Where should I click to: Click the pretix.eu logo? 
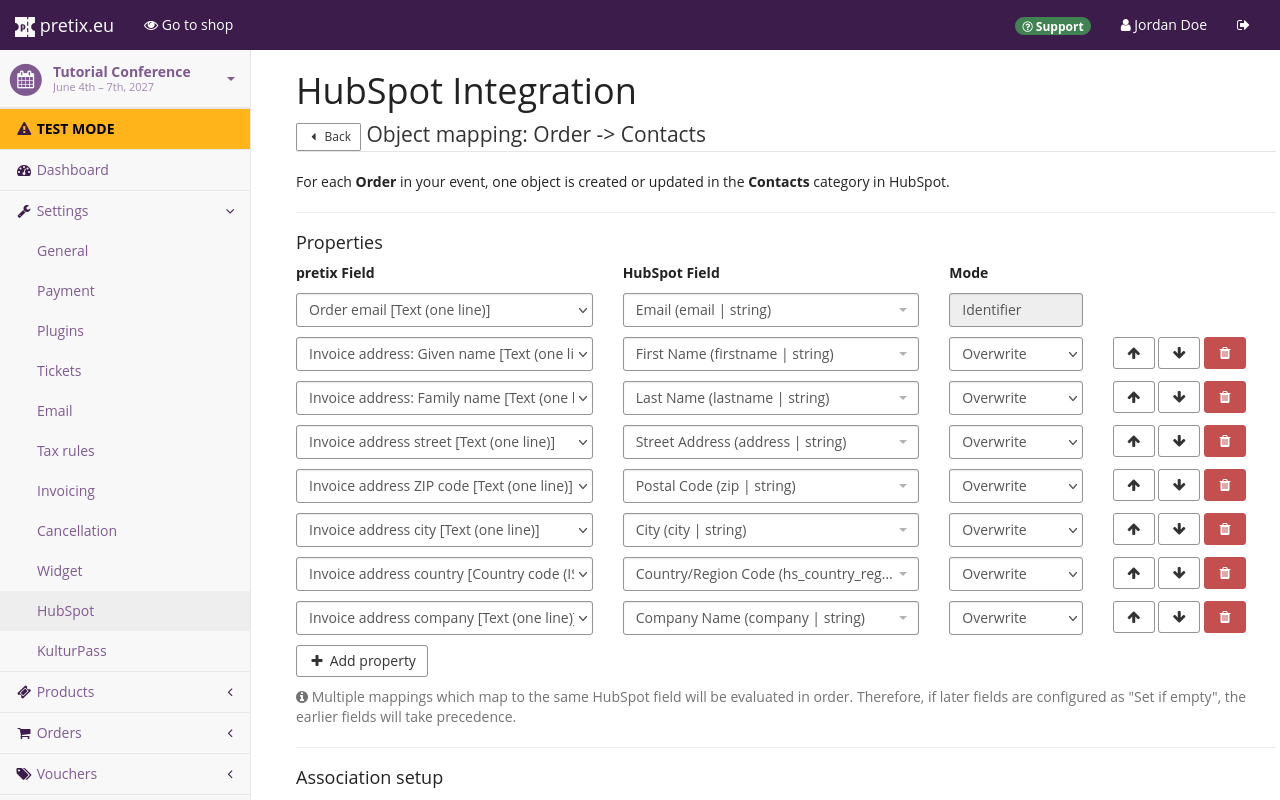point(65,25)
